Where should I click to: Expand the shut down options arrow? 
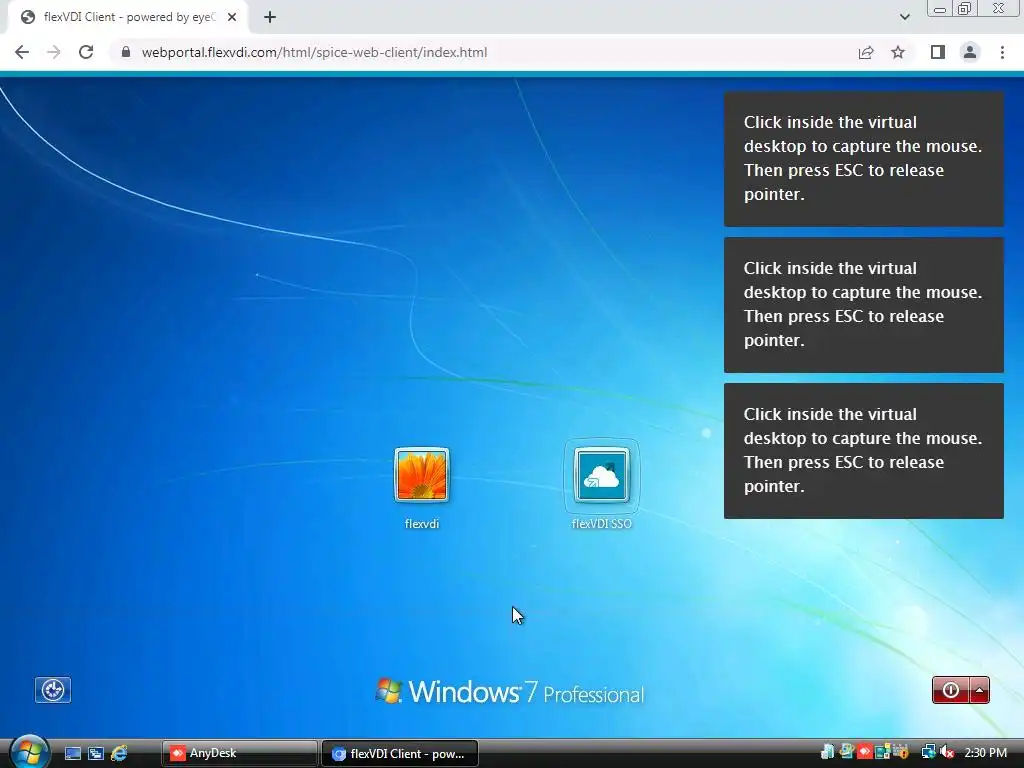(x=980, y=690)
